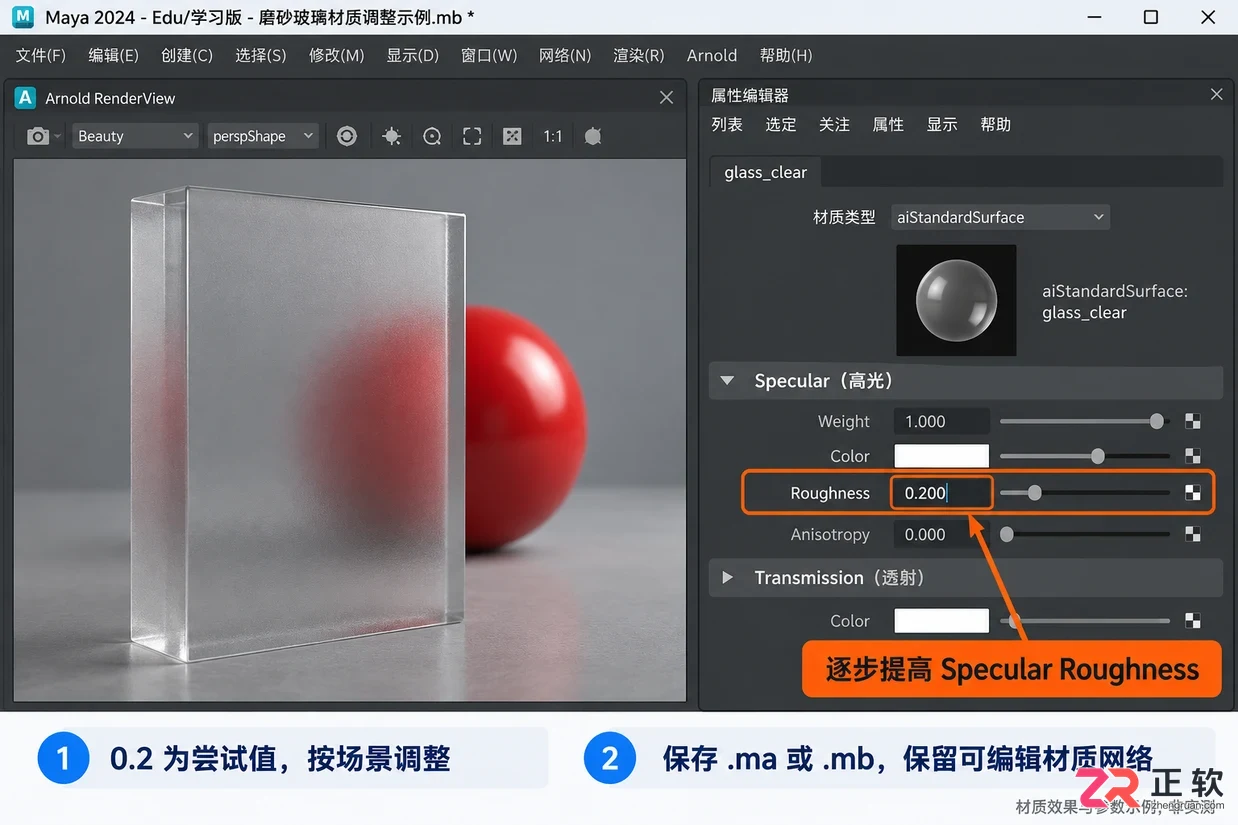Open the perspShape camera dropdown
The width and height of the screenshot is (1238, 825).
click(263, 136)
